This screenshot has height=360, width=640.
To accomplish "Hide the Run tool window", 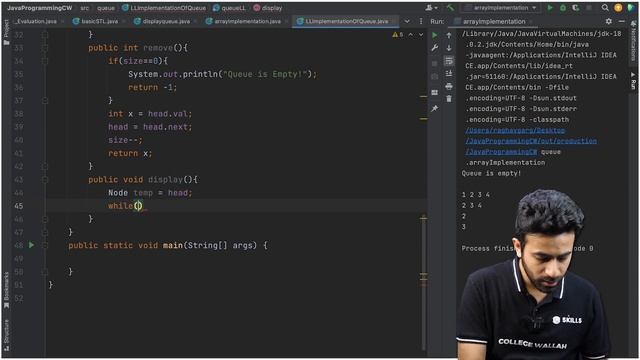I will 622,21.
